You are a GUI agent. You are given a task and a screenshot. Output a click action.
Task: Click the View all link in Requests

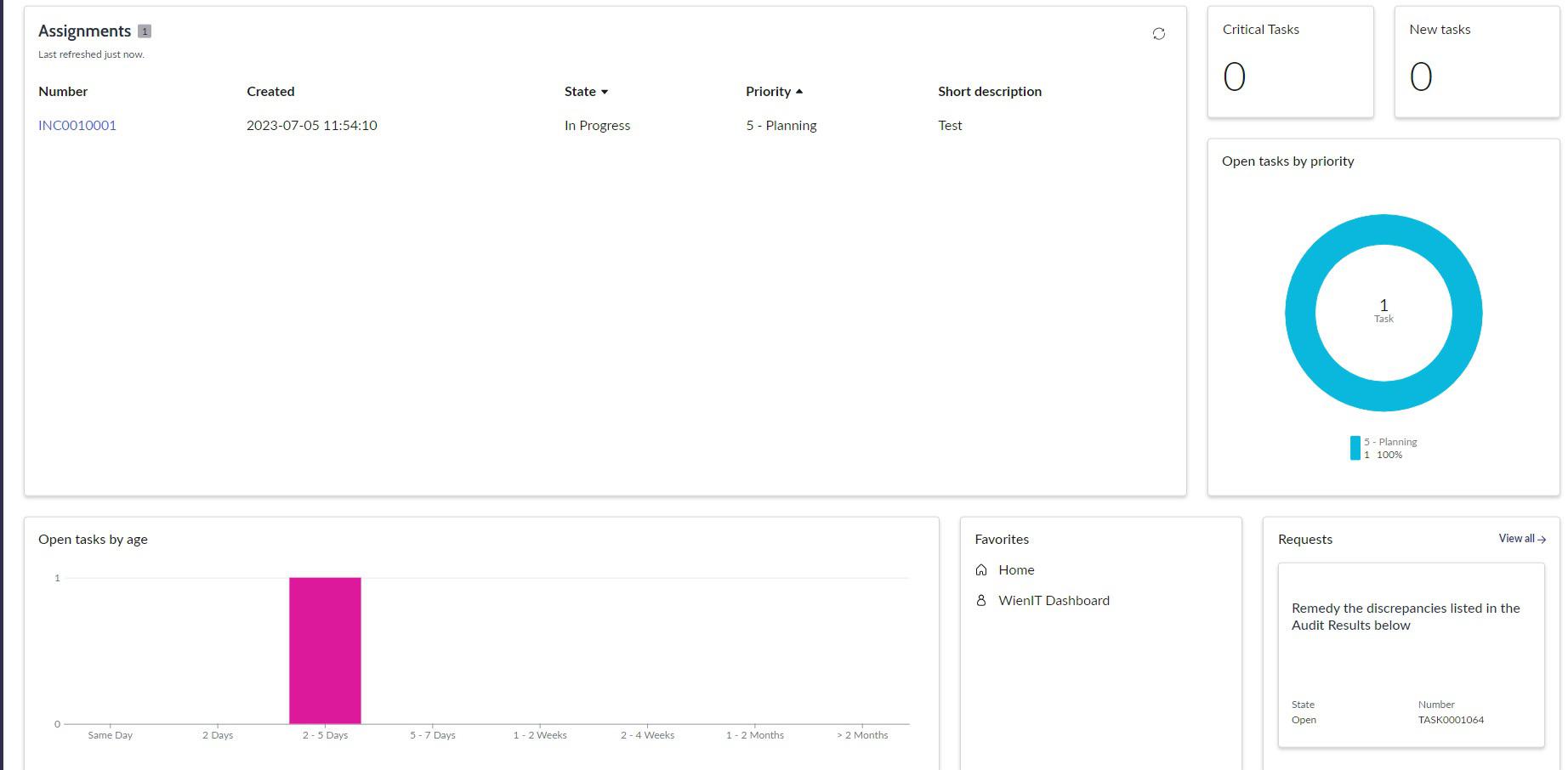pyautogui.click(x=1516, y=538)
